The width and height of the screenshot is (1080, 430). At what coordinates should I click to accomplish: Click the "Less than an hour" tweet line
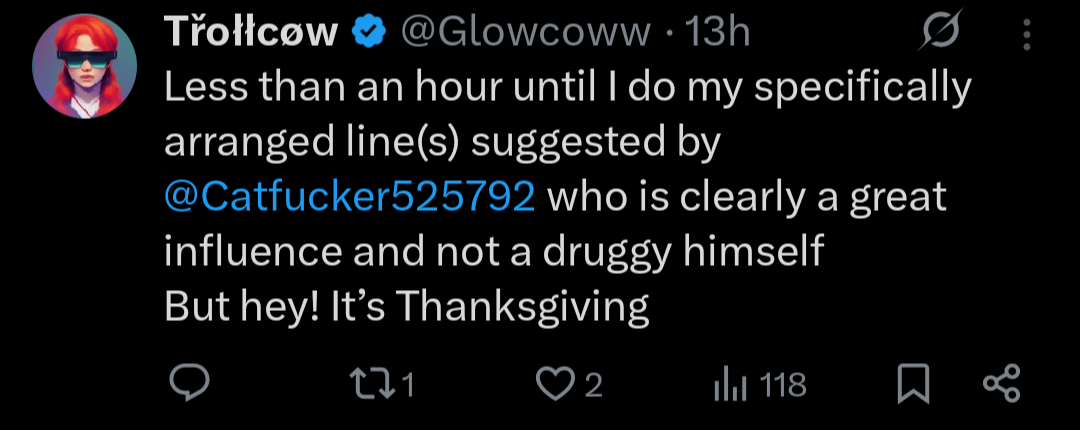coord(567,89)
